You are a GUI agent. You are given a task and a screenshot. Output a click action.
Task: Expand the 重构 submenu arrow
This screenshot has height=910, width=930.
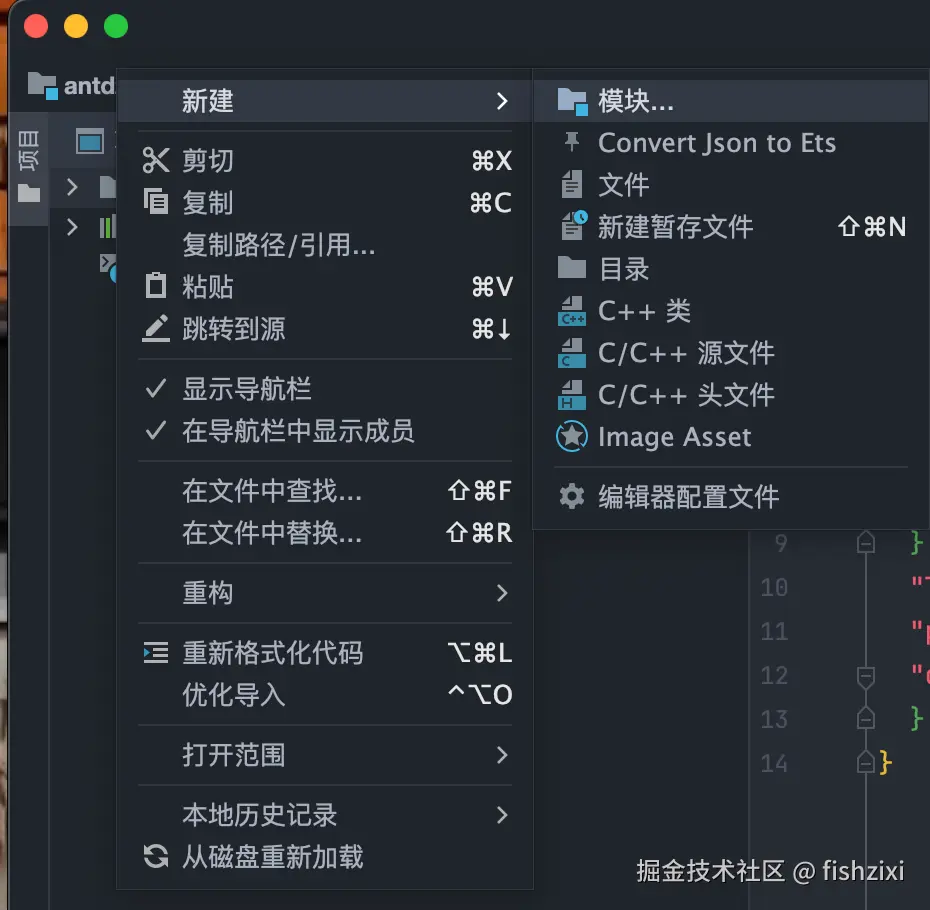pos(502,593)
